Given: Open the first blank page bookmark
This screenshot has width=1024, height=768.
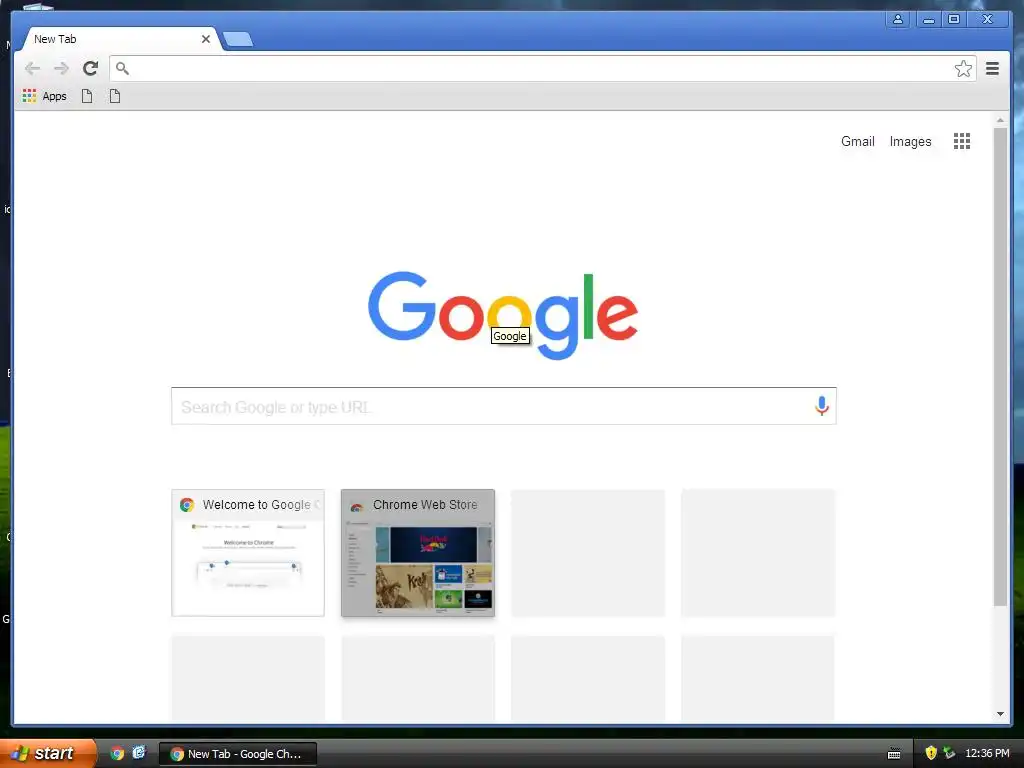Looking at the screenshot, I should (87, 96).
